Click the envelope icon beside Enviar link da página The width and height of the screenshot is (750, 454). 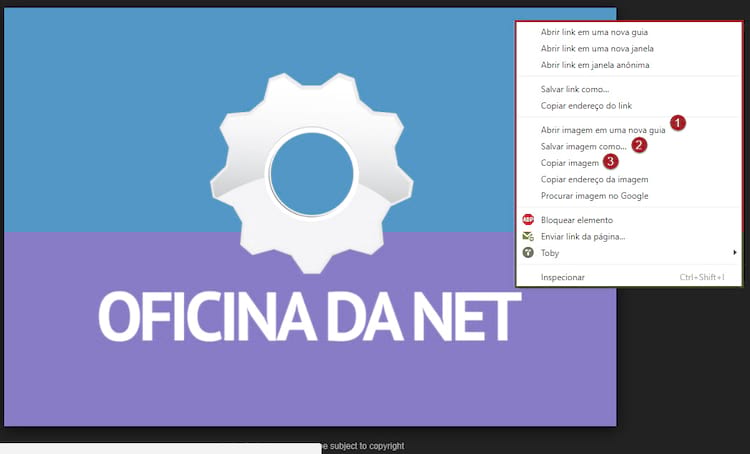[528, 236]
